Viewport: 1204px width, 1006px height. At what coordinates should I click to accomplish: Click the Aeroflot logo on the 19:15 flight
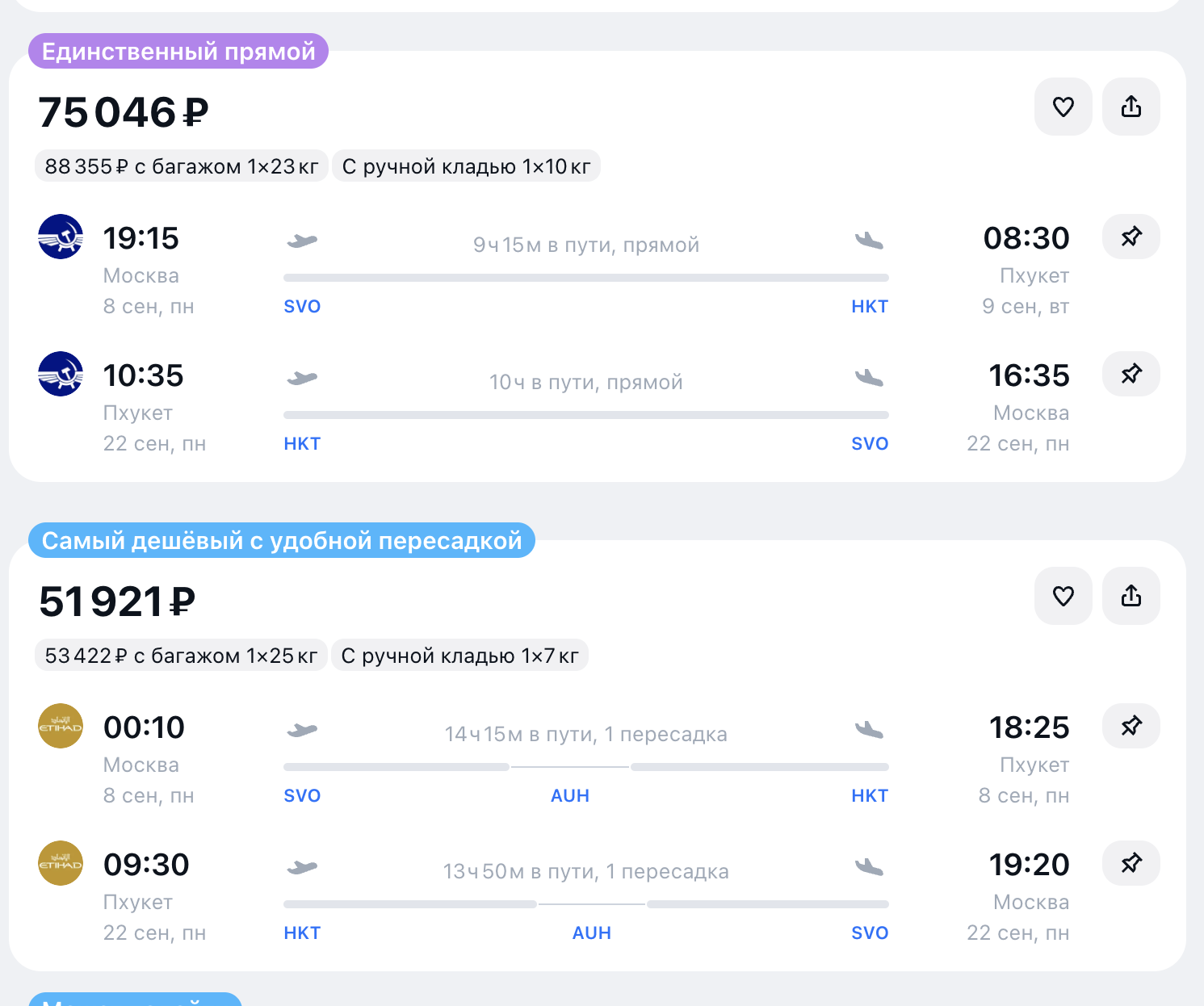pos(61,237)
